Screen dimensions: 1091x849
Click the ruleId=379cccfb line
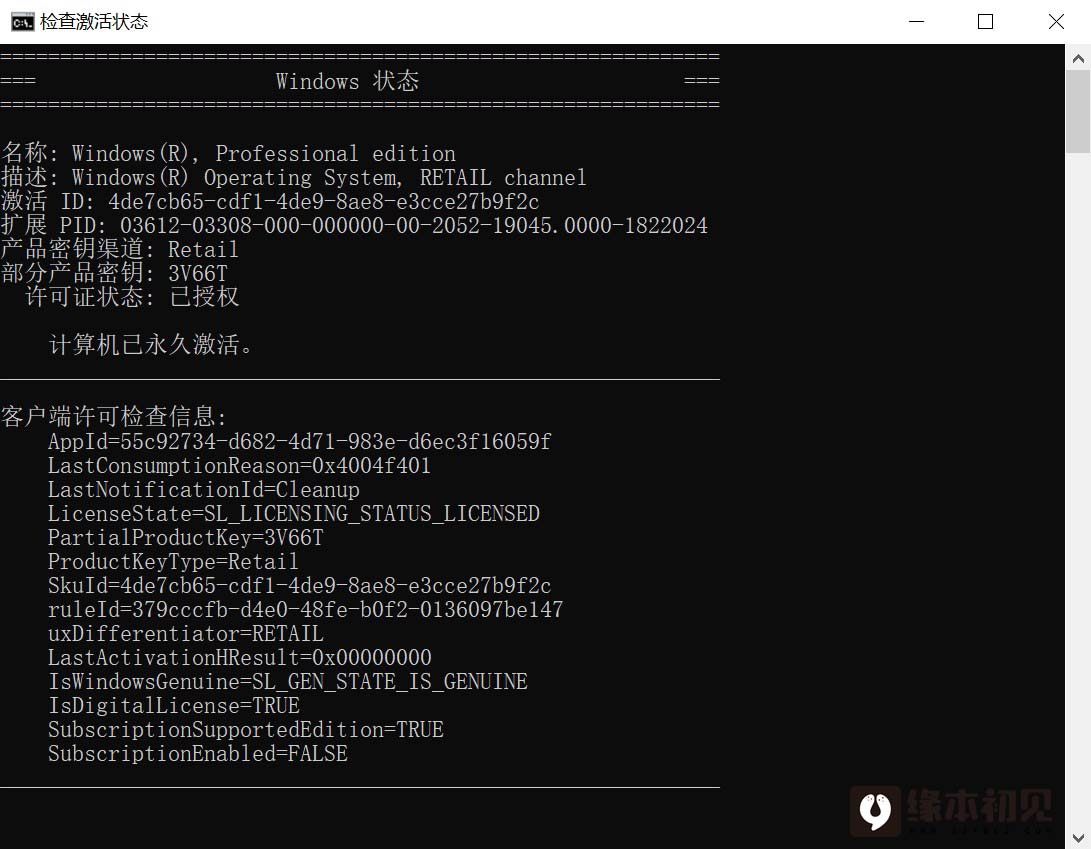(x=305, y=610)
